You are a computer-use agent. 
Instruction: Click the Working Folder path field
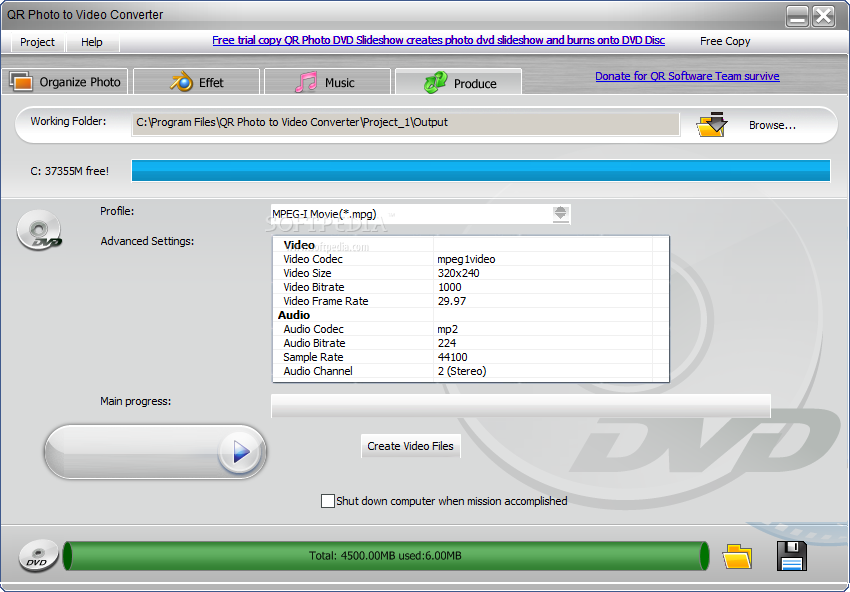405,124
